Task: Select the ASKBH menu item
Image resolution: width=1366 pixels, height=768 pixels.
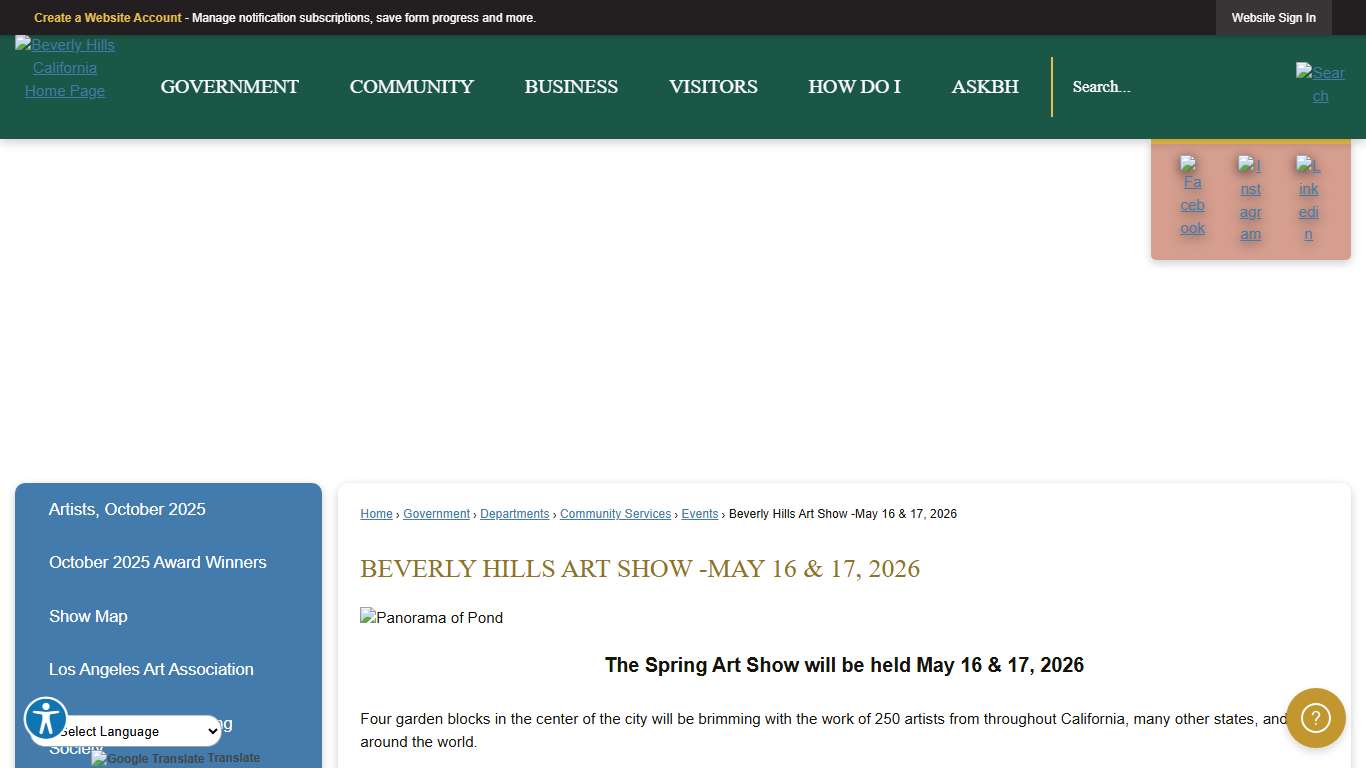Action: (985, 87)
